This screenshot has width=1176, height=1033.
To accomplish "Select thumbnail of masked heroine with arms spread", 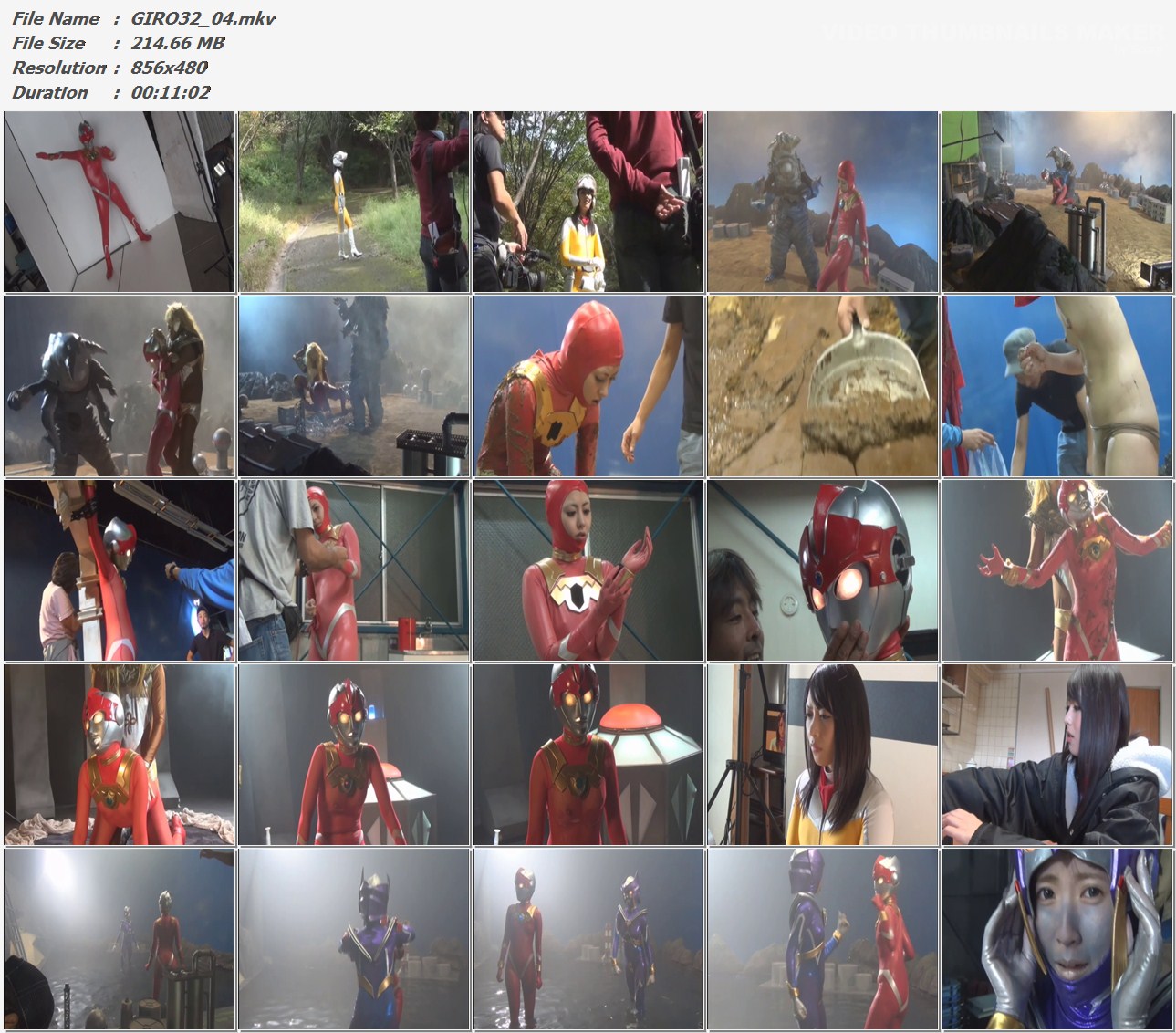I will [1057, 569].
